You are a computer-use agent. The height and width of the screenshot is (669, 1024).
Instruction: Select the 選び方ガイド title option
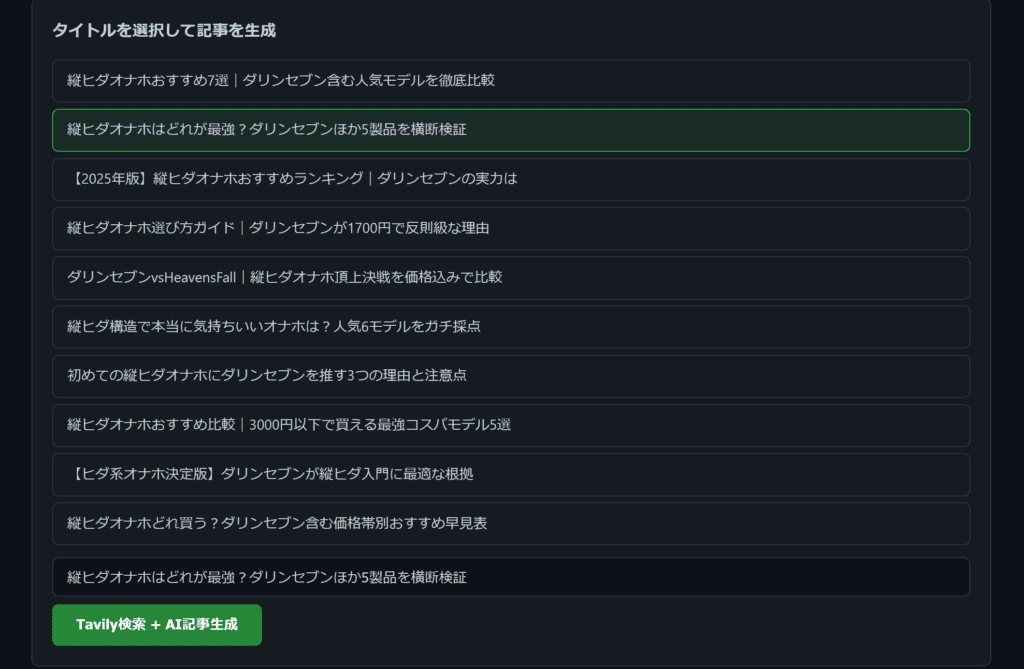click(510, 228)
